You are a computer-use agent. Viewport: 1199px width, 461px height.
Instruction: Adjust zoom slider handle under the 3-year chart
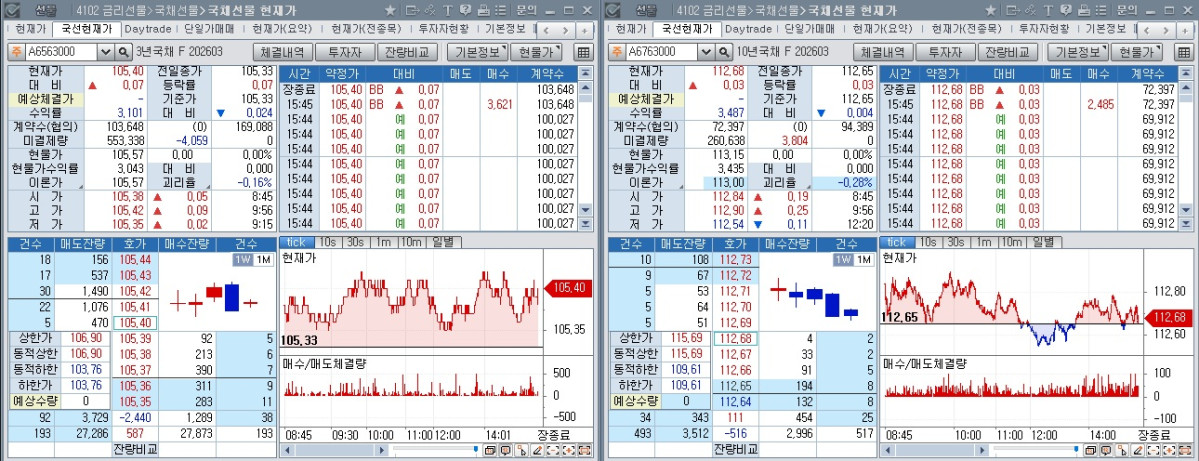click(476, 449)
